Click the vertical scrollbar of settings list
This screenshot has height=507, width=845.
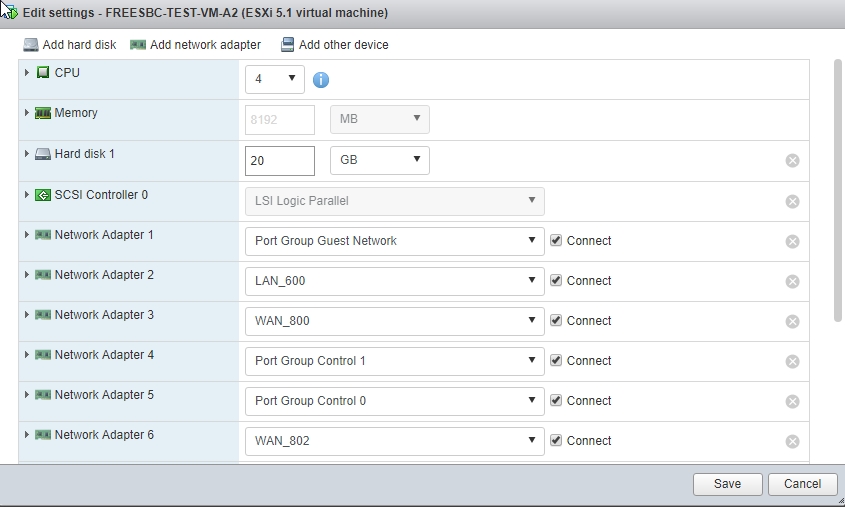838,190
